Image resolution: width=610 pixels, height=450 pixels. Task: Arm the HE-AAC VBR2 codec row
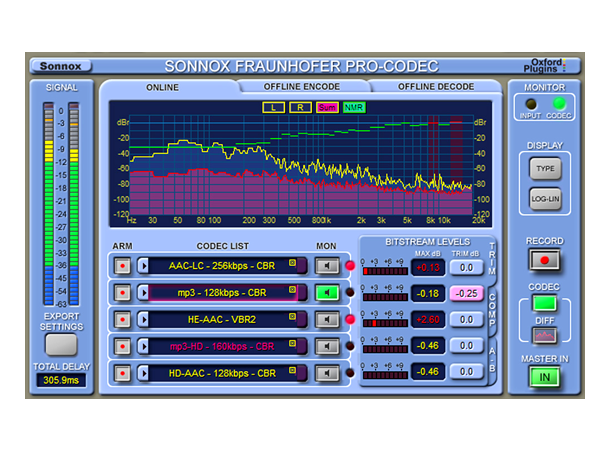(x=122, y=320)
